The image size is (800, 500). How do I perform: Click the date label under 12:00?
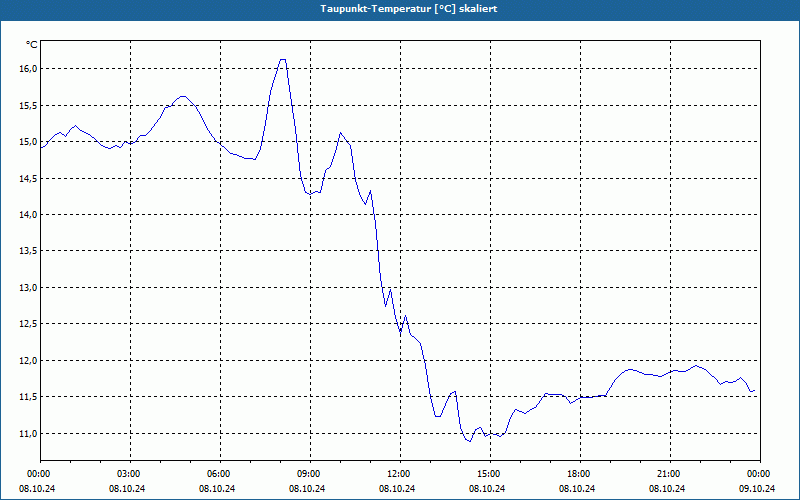point(397,489)
